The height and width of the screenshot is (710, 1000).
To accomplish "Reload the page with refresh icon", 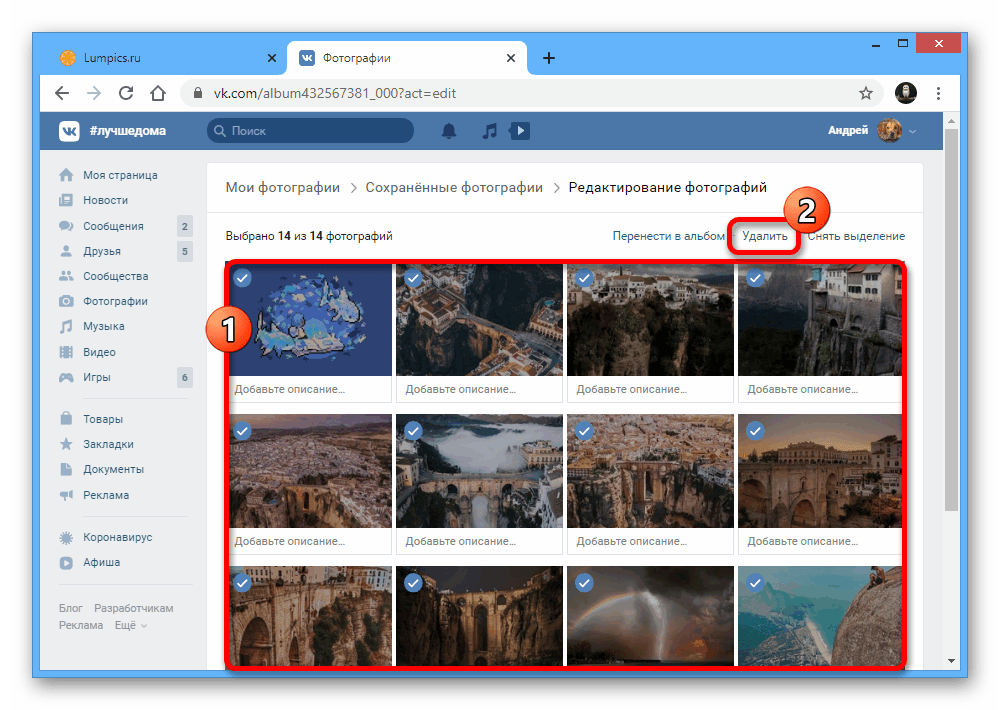I will pos(126,93).
